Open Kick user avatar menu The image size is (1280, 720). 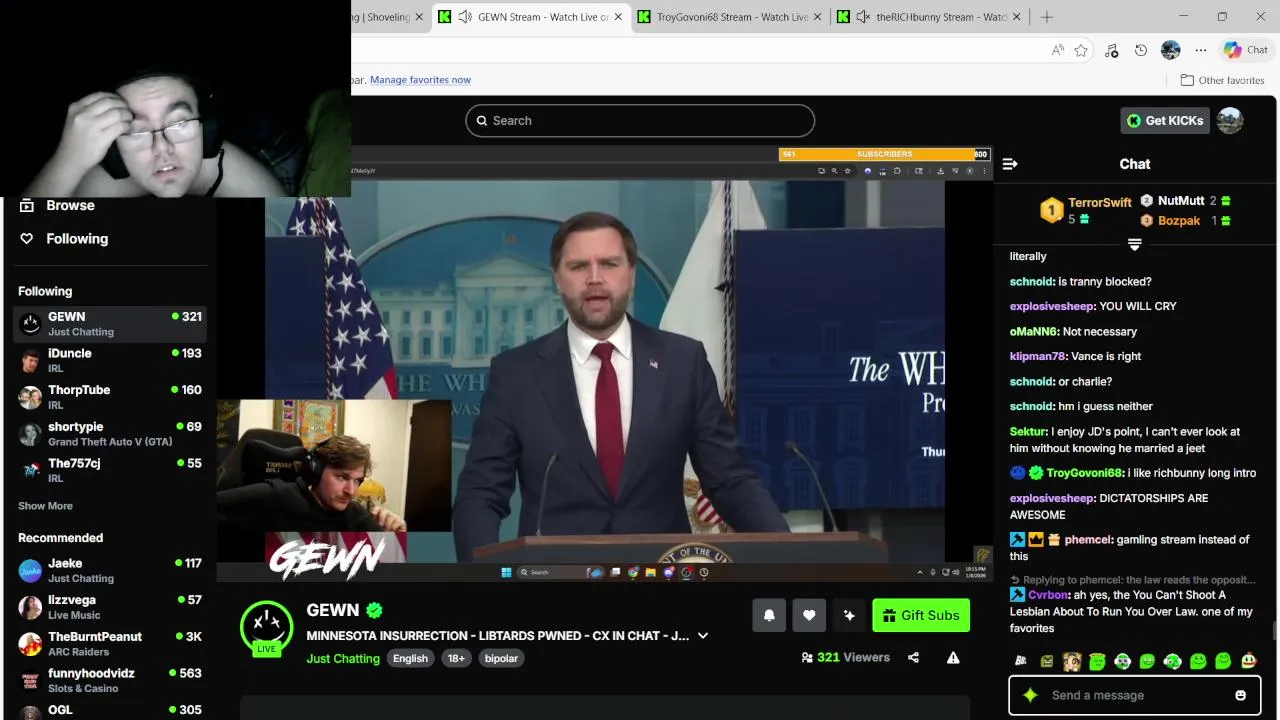coord(1230,120)
